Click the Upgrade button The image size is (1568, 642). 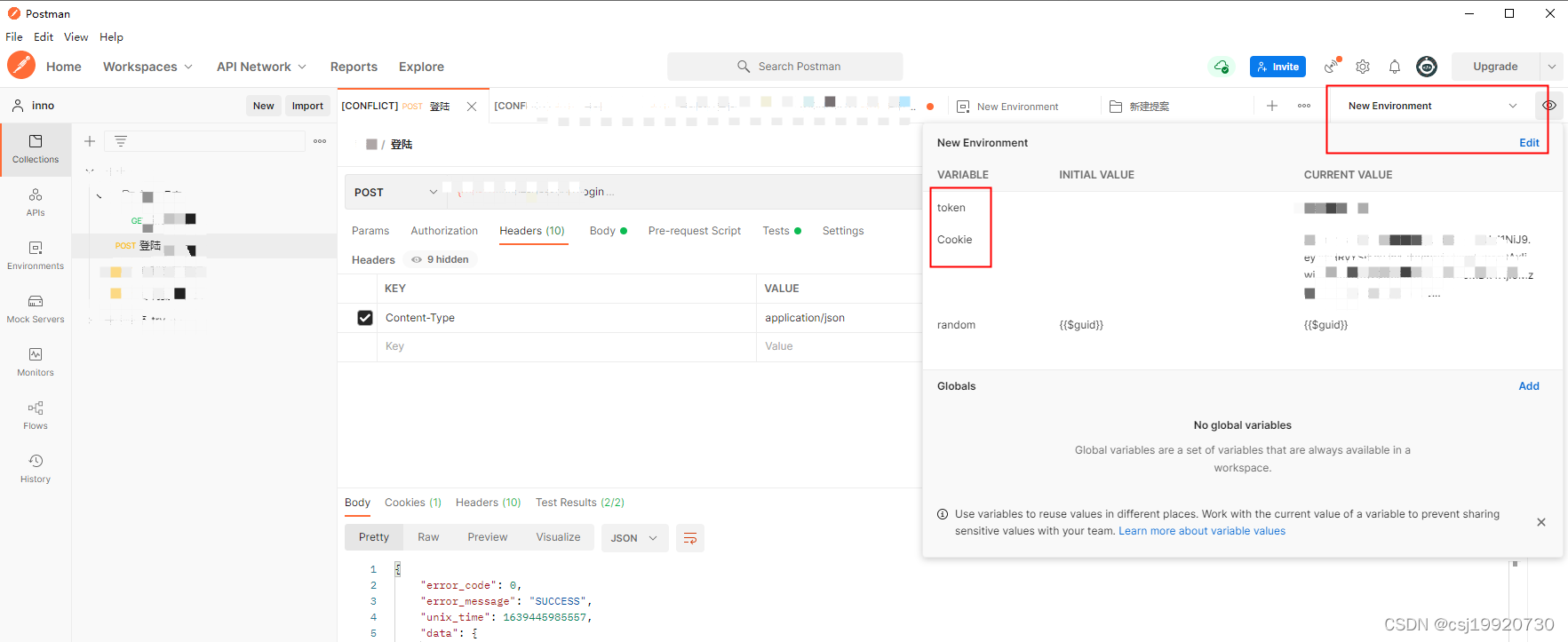click(1495, 67)
